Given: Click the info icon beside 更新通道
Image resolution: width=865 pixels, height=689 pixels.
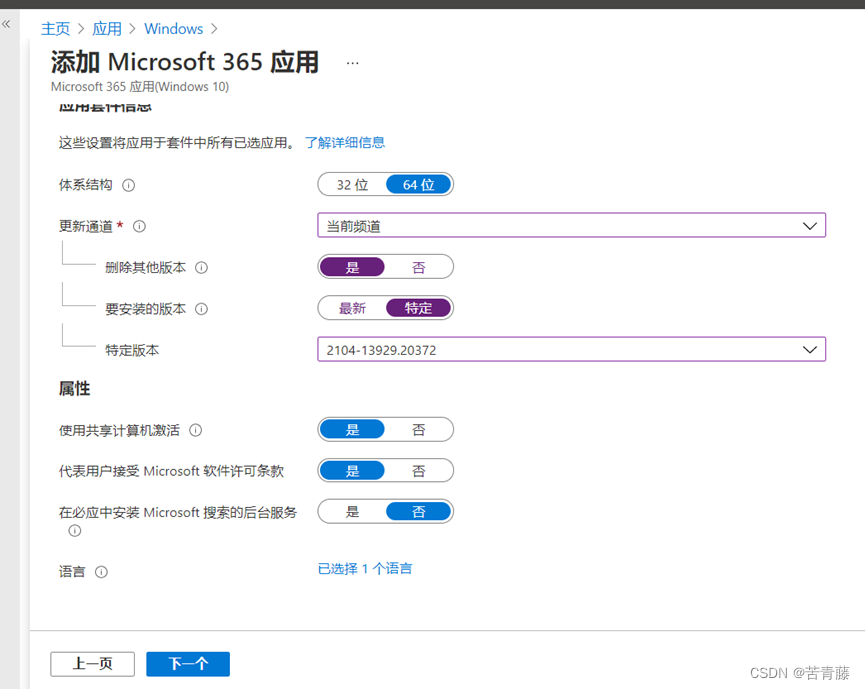Looking at the screenshot, I should [139, 226].
